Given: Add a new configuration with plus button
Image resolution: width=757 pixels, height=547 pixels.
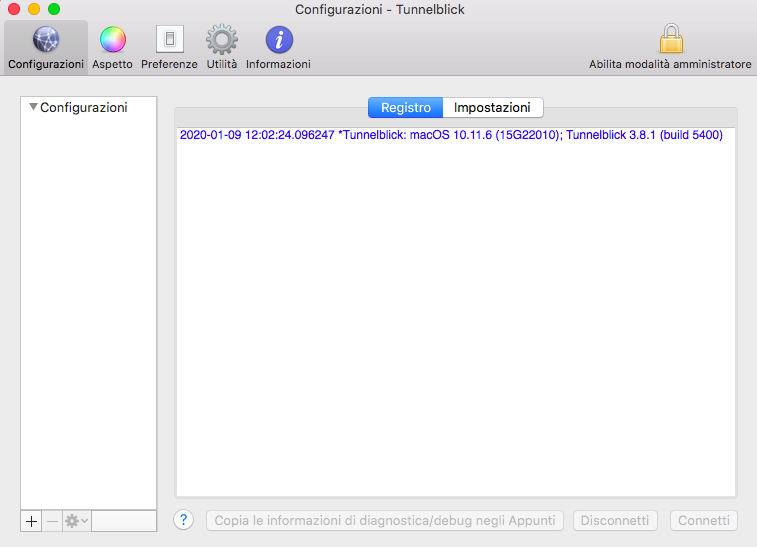Looking at the screenshot, I should tap(31, 521).
